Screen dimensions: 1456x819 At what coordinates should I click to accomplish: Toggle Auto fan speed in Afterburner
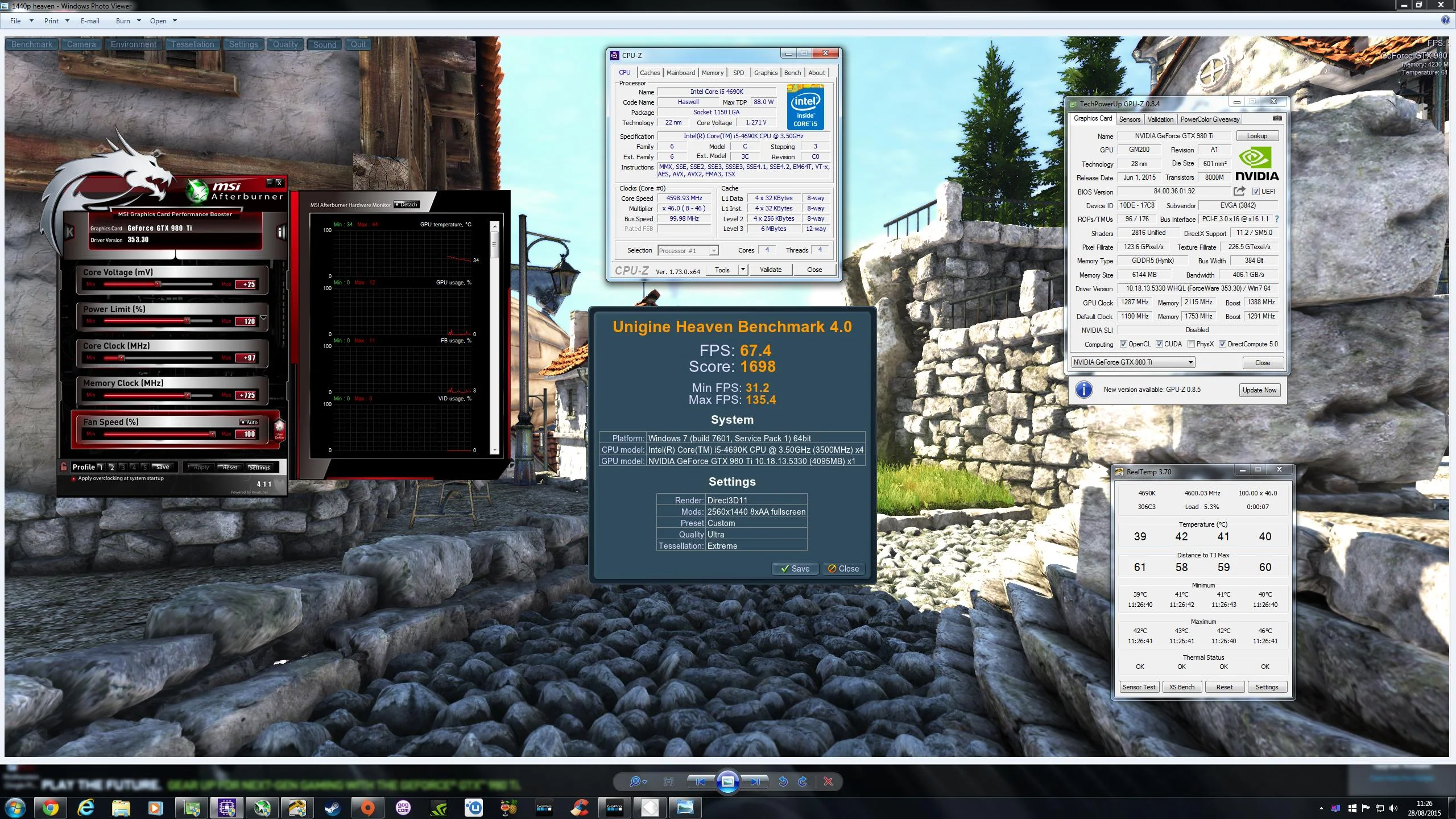tap(249, 422)
